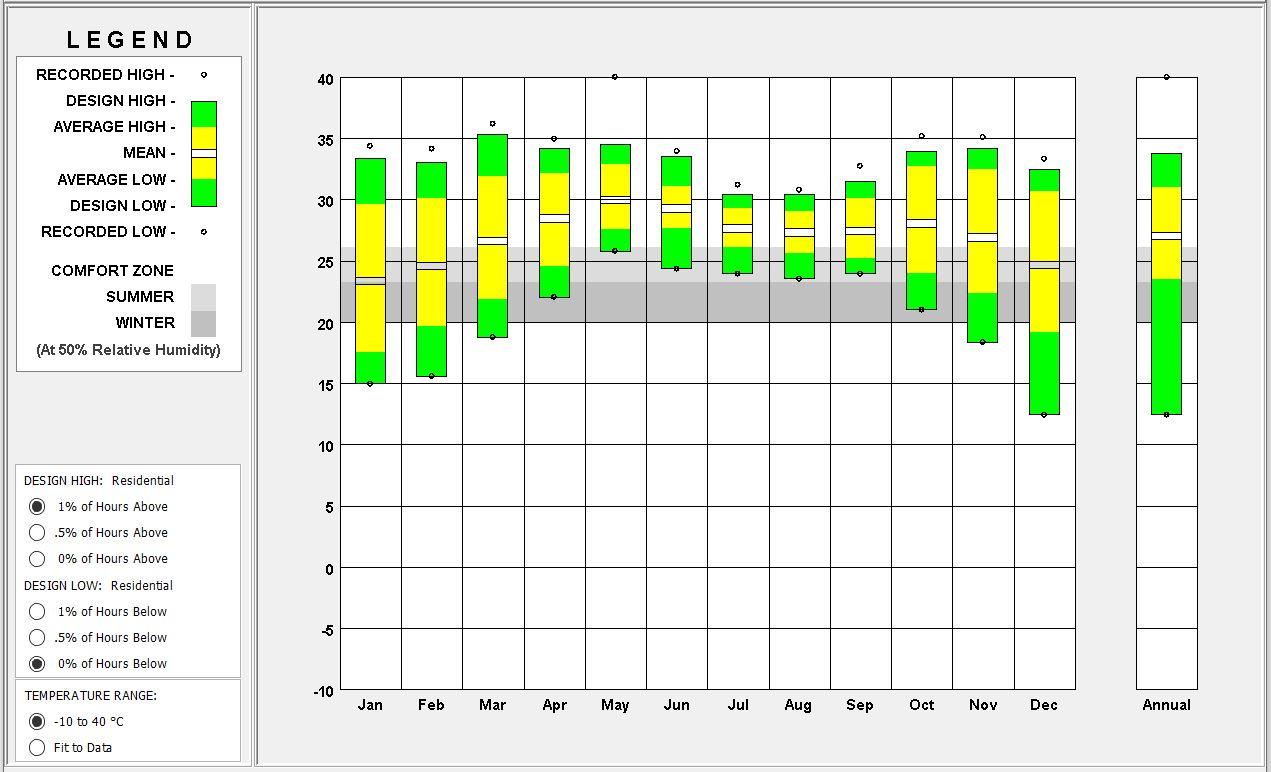Click the TEMPERATURE RANGE: heading
This screenshot has height=772, width=1271.
point(91,696)
